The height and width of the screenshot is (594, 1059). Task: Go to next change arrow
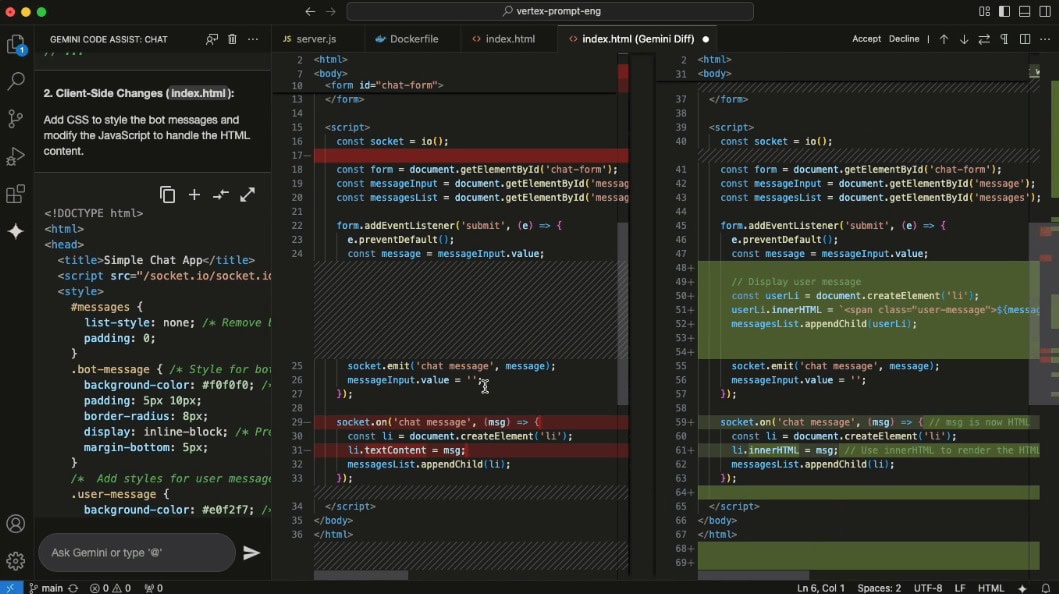click(x=964, y=39)
